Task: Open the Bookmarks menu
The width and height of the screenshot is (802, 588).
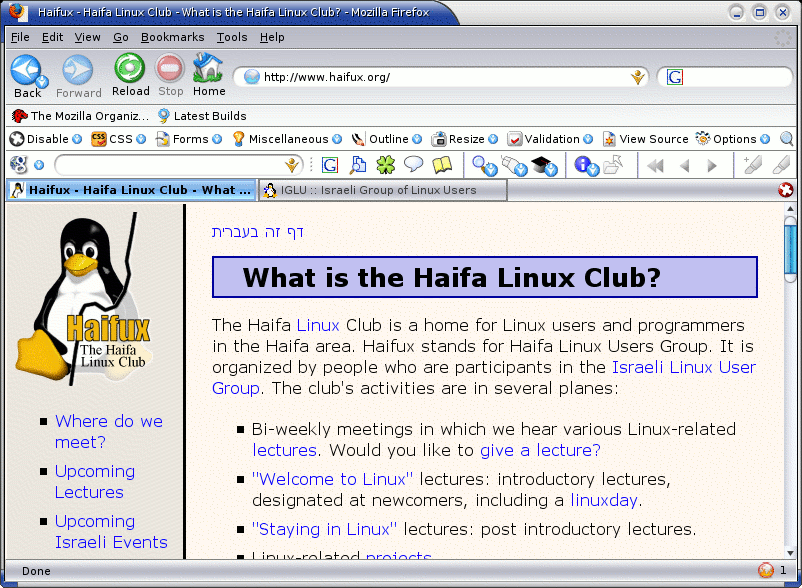Action: click(x=172, y=37)
